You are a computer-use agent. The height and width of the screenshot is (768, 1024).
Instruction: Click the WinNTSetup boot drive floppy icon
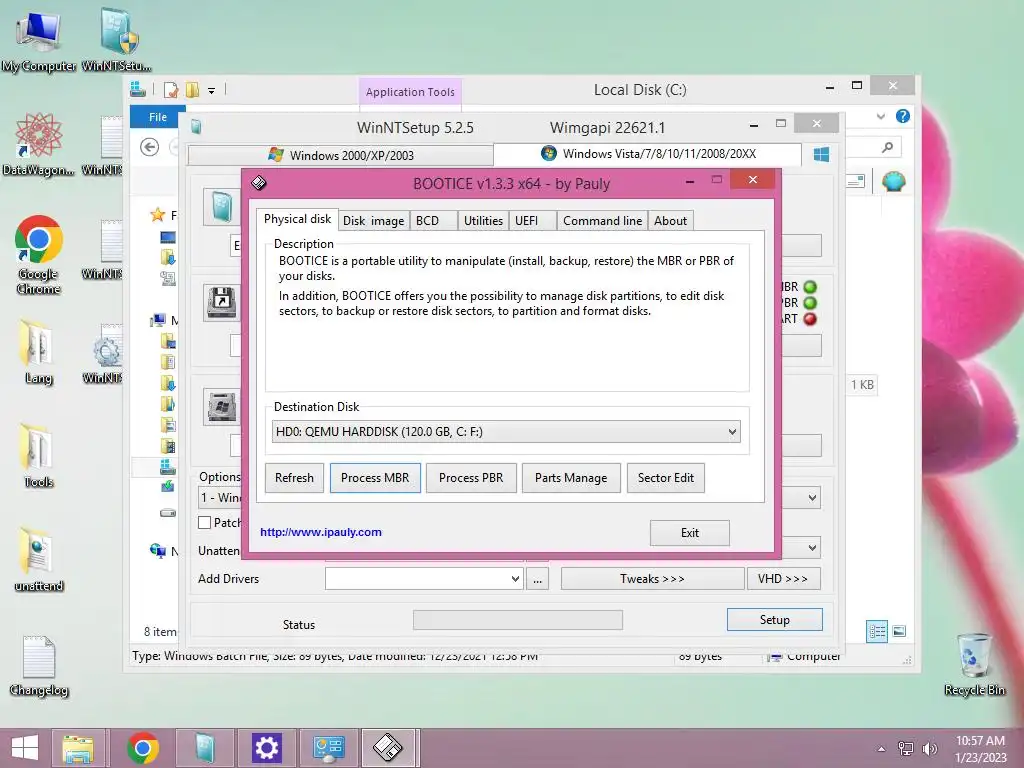pyautogui.click(x=221, y=302)
